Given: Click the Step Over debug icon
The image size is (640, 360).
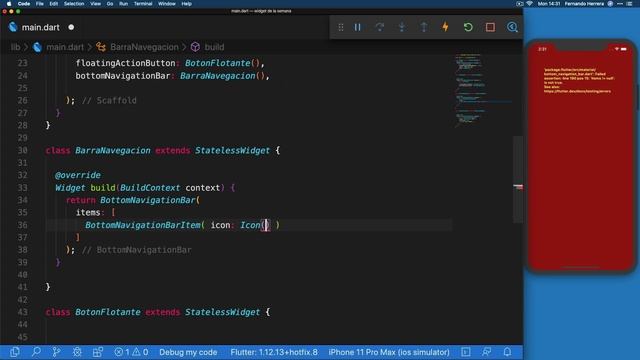Looking at the screenshot, I should pos(380,27).
